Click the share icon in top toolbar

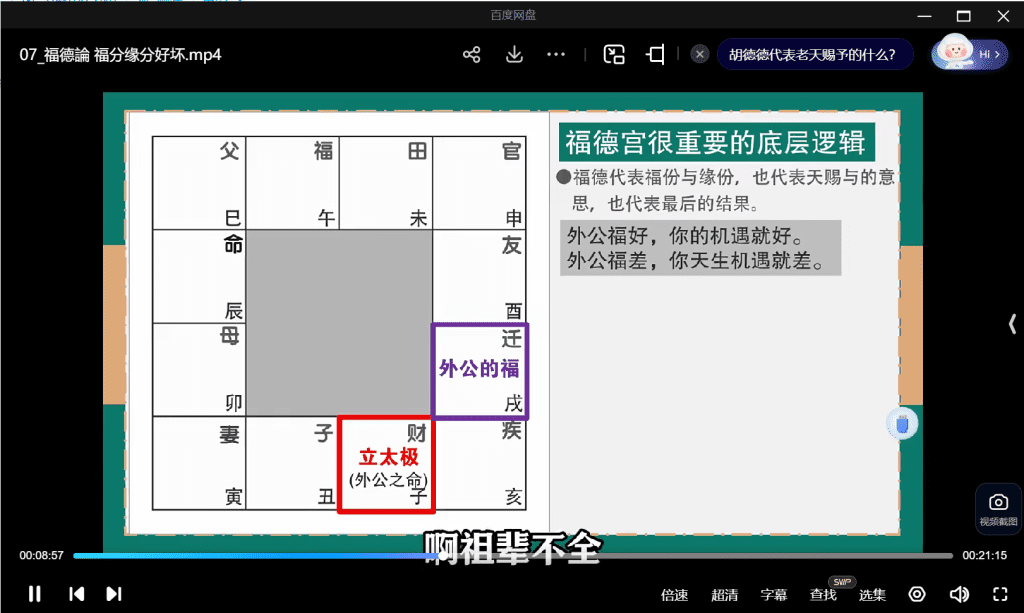coord(472,55)
